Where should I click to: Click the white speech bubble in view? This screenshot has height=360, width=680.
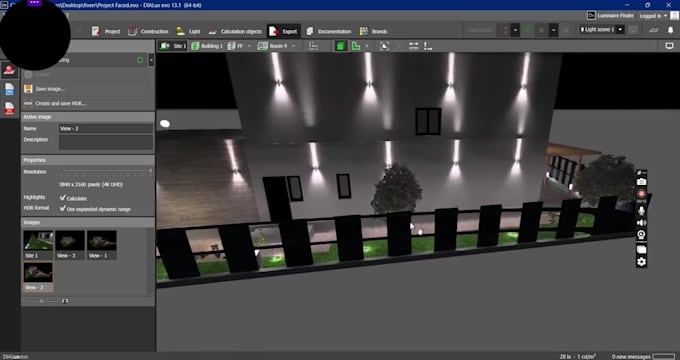tap(165, 124)
